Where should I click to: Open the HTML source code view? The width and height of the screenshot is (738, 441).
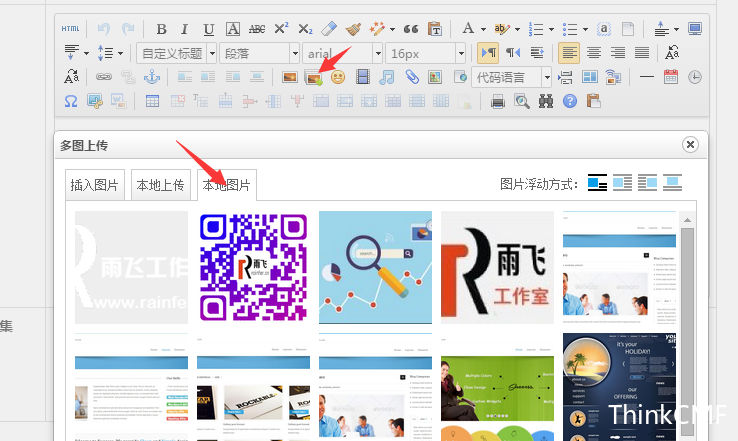point(71,29)
